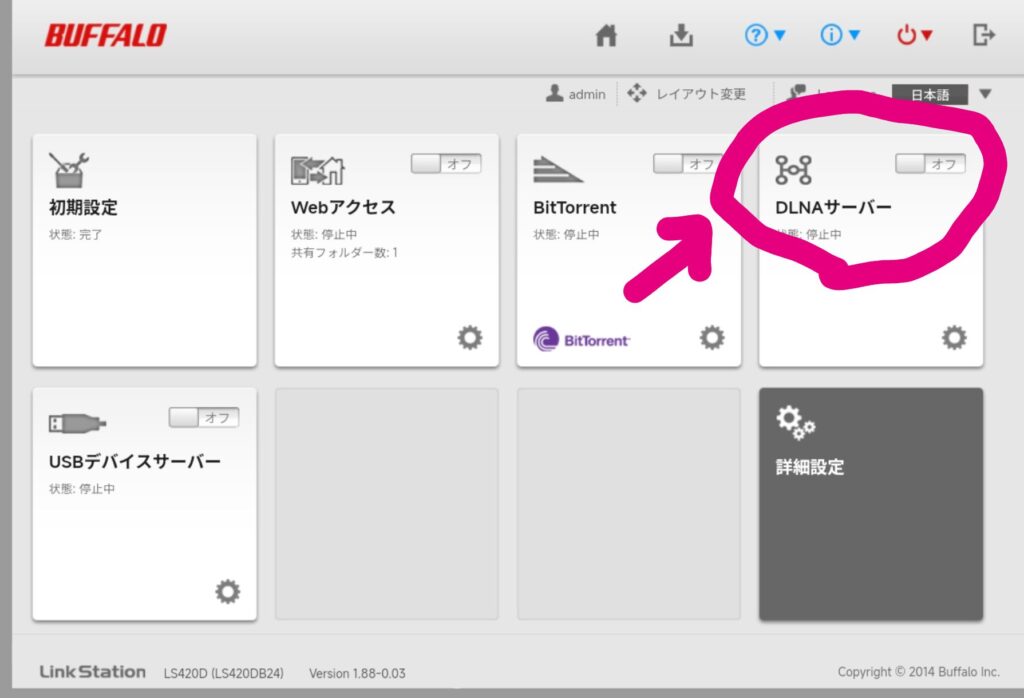This screenshot has height=698, width=1024.
Task: Click Webアクセス 状態: 停止中 status text
Action: pos(324,234)
